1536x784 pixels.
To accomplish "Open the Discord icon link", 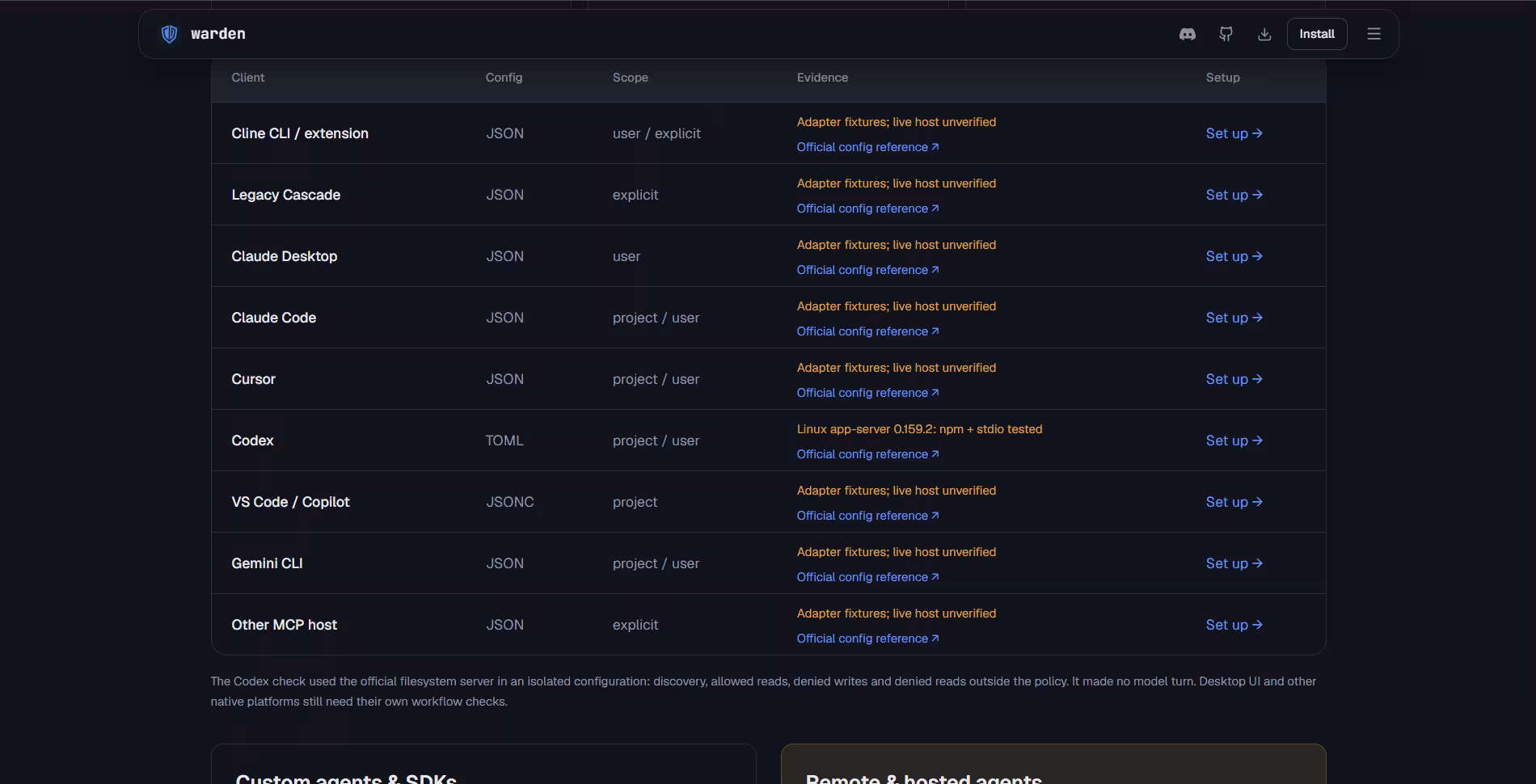I will pos(1187,34).
